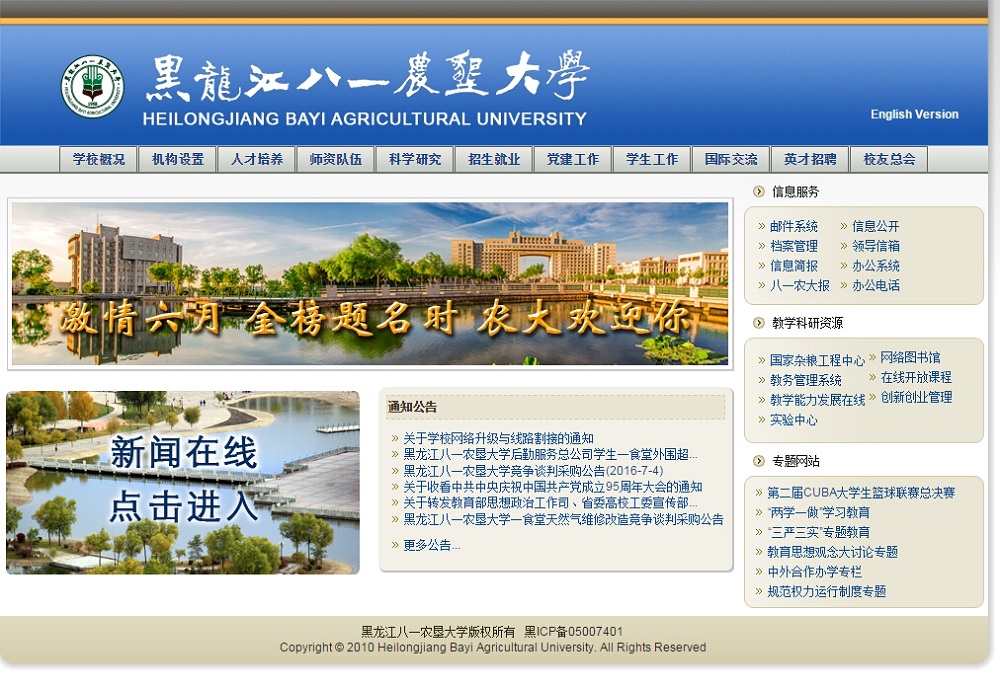The image size is (1000, 689).
Task: Click the 通知公告 section heading
Action: click(413, 407)
